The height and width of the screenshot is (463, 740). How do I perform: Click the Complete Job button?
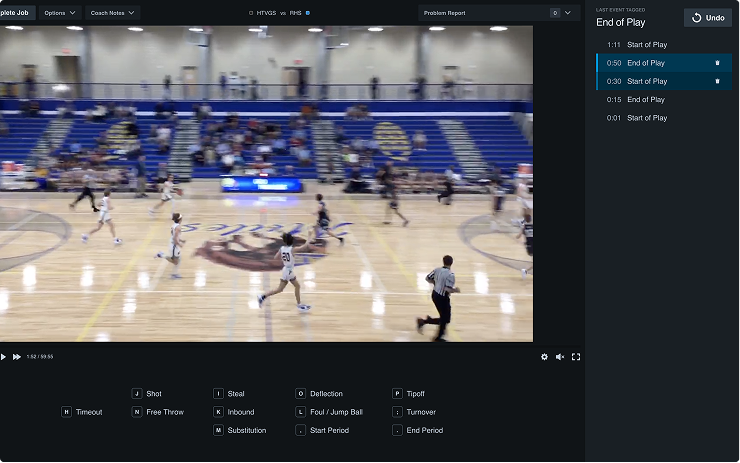click(17, 13)
